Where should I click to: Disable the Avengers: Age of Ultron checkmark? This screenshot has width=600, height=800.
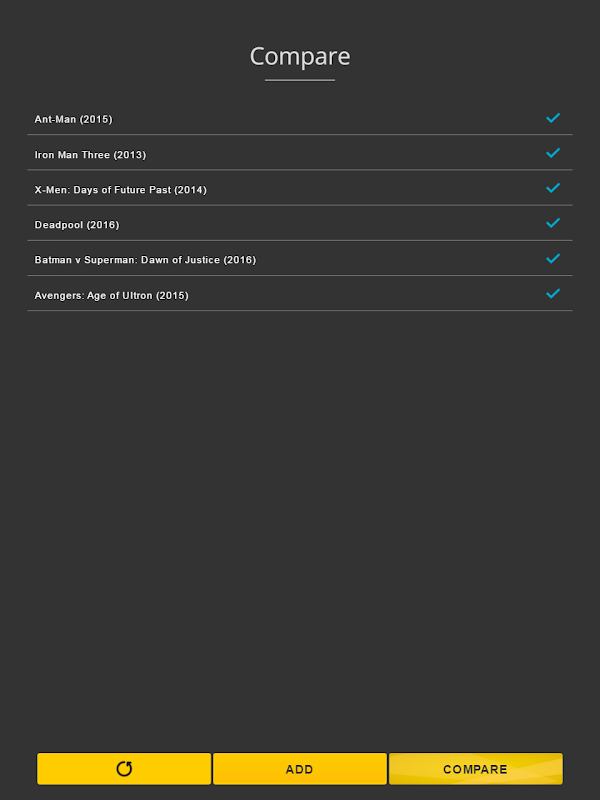click(553, 294)
